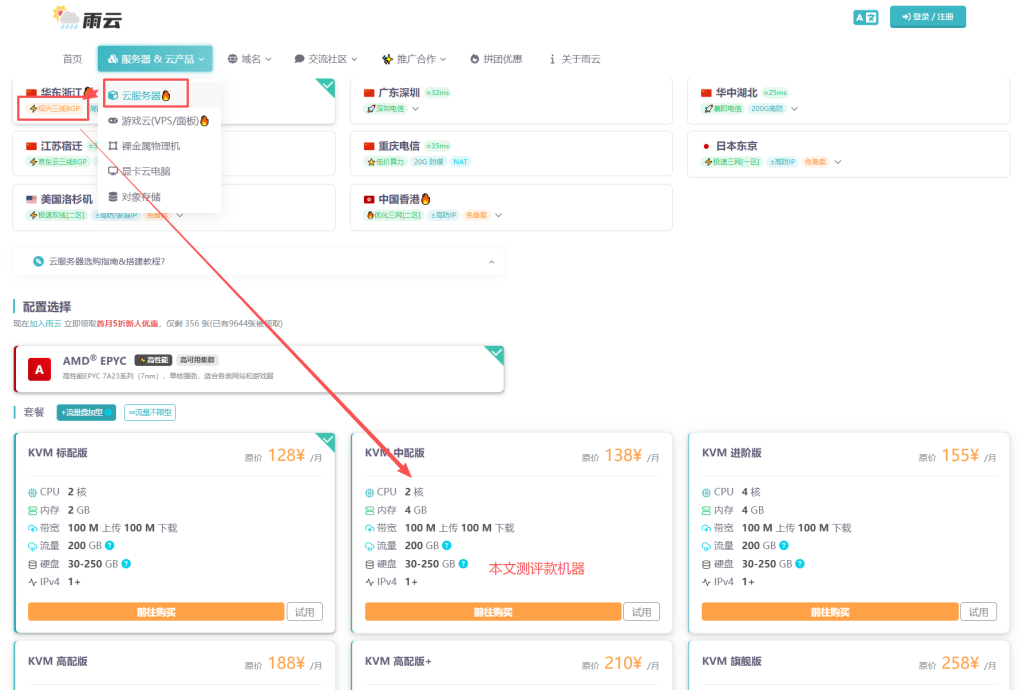Select the 流量叠加型 package toggle
1024x690 pixels.
86,413
